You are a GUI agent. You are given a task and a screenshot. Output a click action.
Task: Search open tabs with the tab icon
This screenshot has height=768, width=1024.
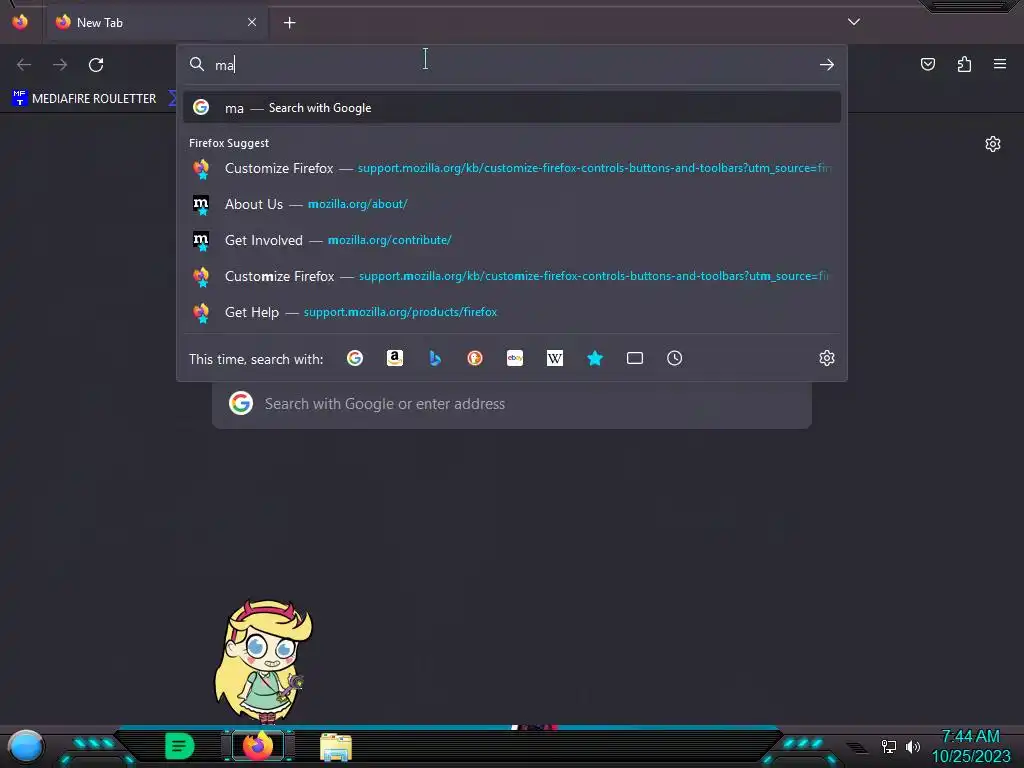pyautogui.click(x=635, y=358)
